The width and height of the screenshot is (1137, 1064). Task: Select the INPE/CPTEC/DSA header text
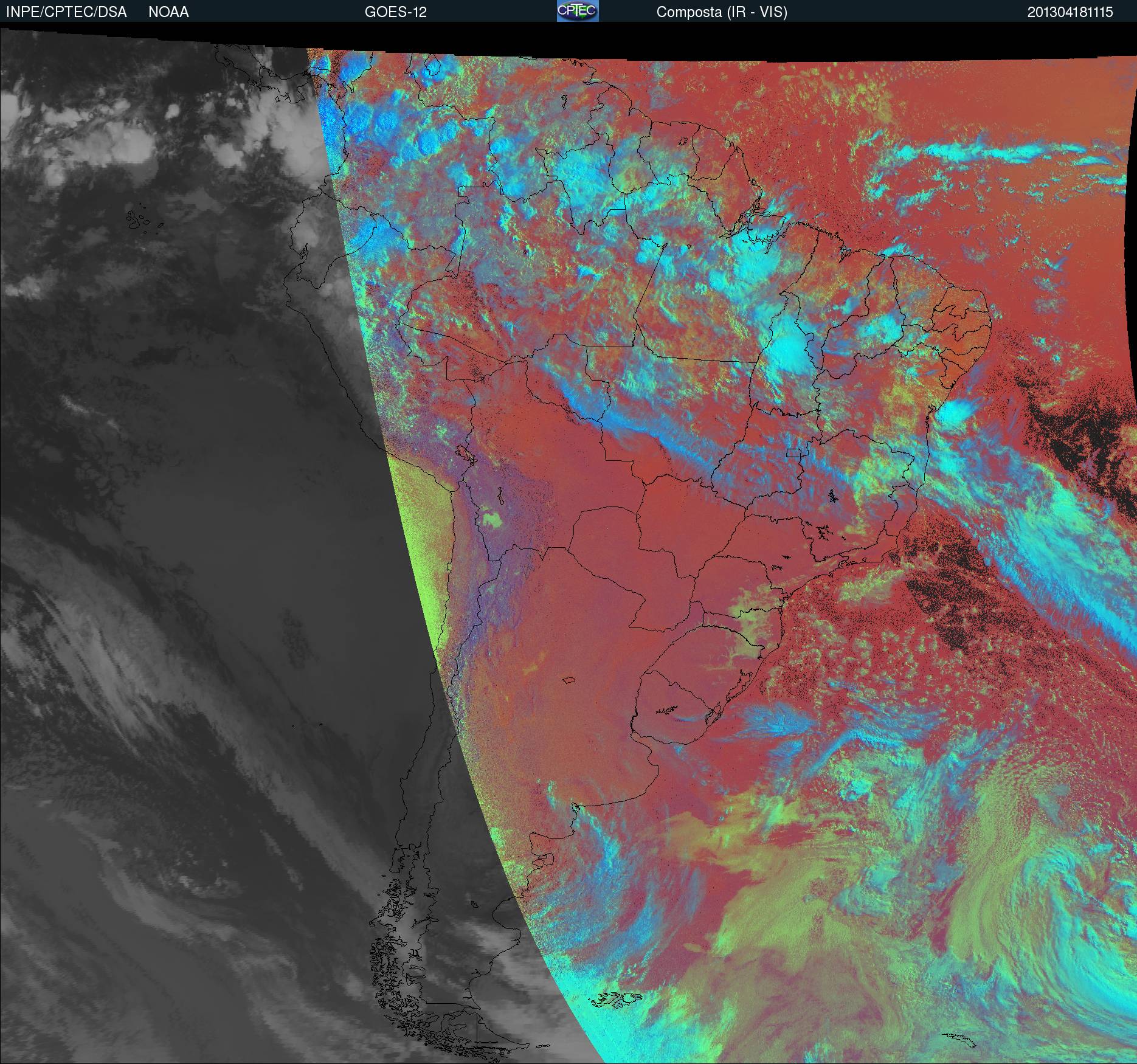66,12
